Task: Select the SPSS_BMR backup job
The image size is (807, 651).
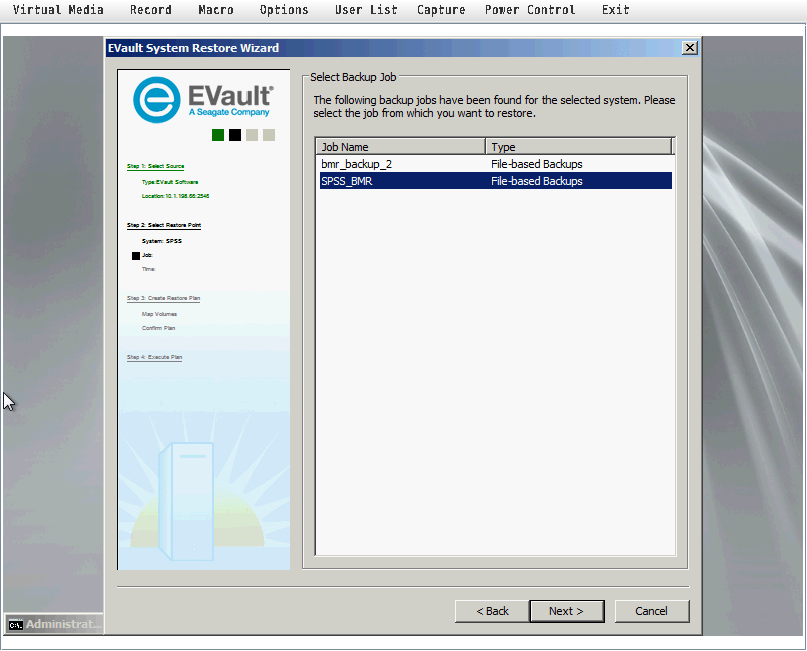Action: pos(496,181)
